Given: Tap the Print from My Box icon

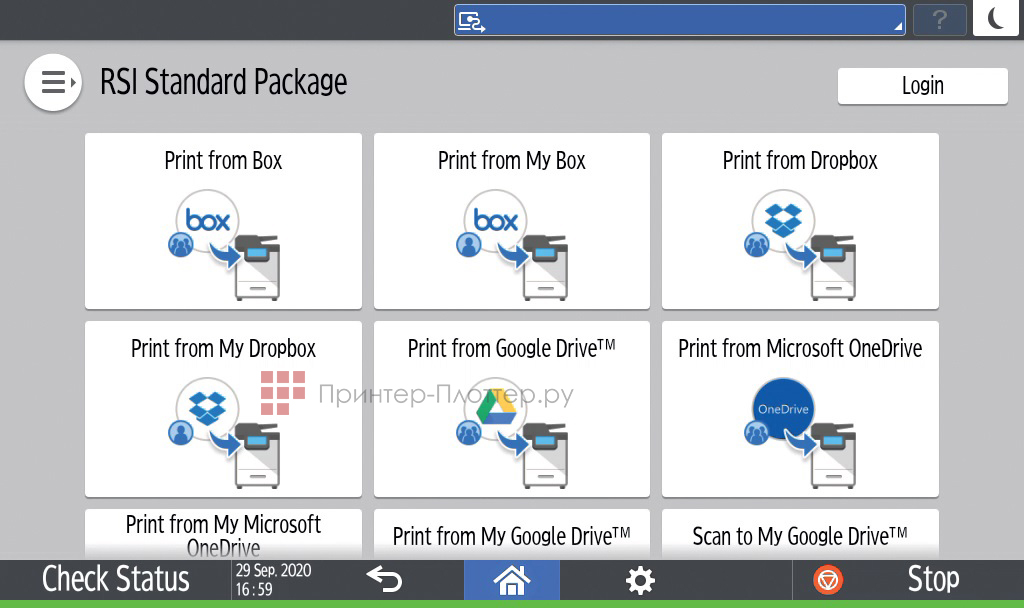Looking at the screenshot, I should pyautogui.click(x=511, y=242).
